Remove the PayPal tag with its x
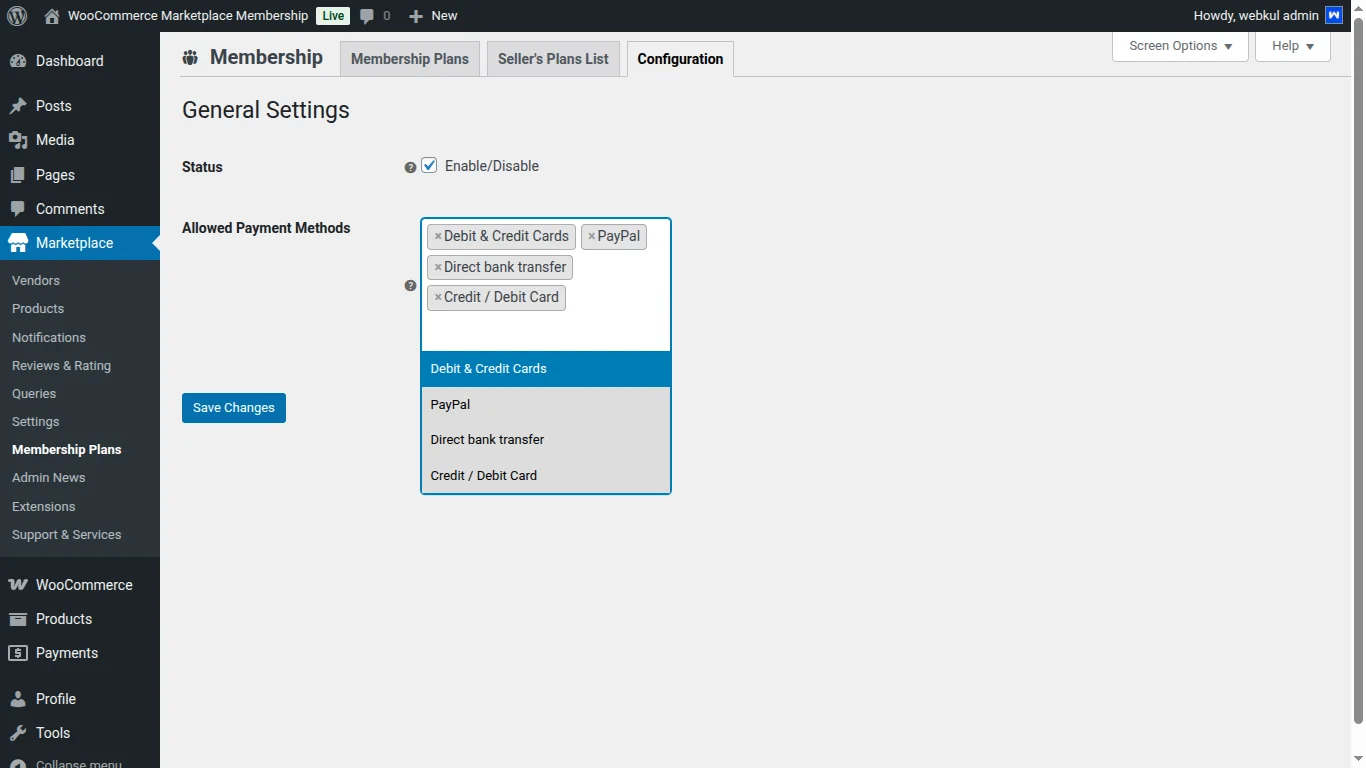The width and height of the screenshot is (1366, 768). pos(591,237)
